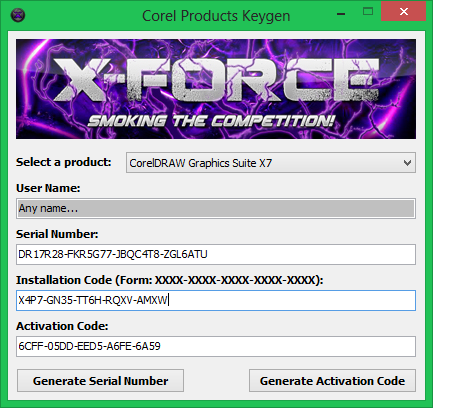This screenshot has height=408, width=468.
Task: Click the 'Serial Number:' label
Action: 57,234
